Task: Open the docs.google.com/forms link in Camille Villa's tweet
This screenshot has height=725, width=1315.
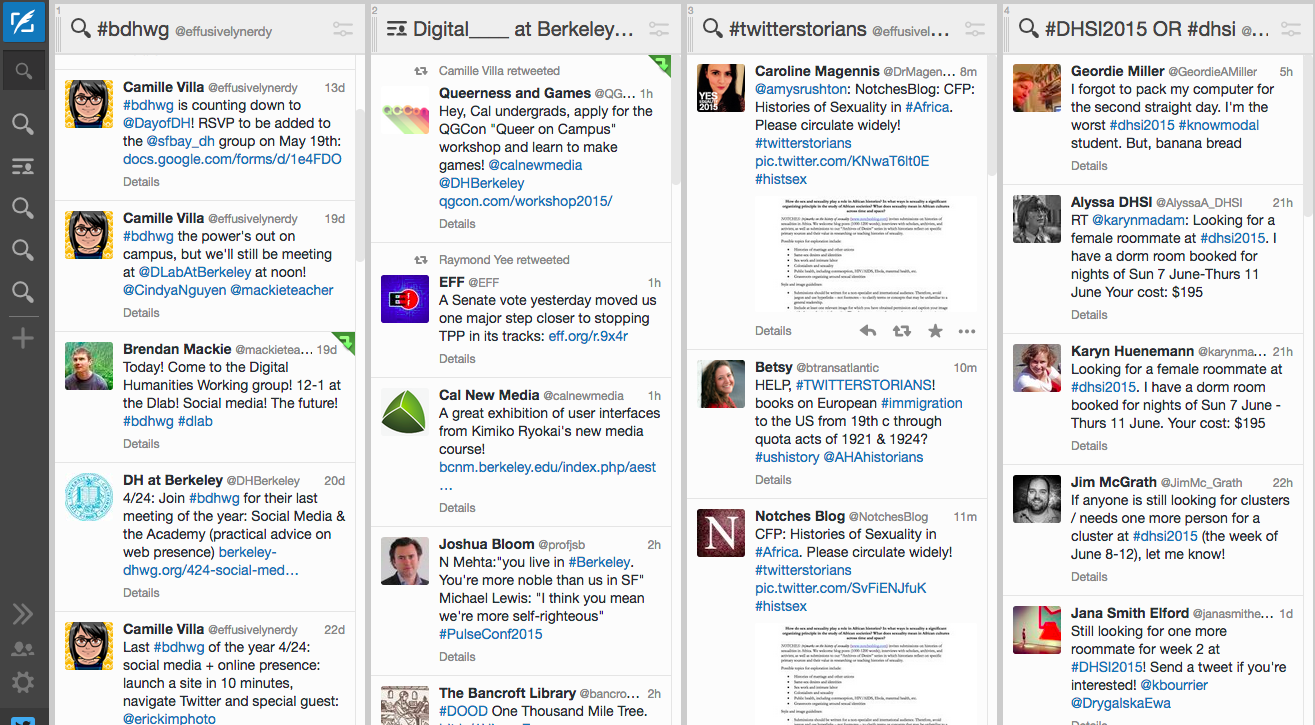Action: click(232, 159)
